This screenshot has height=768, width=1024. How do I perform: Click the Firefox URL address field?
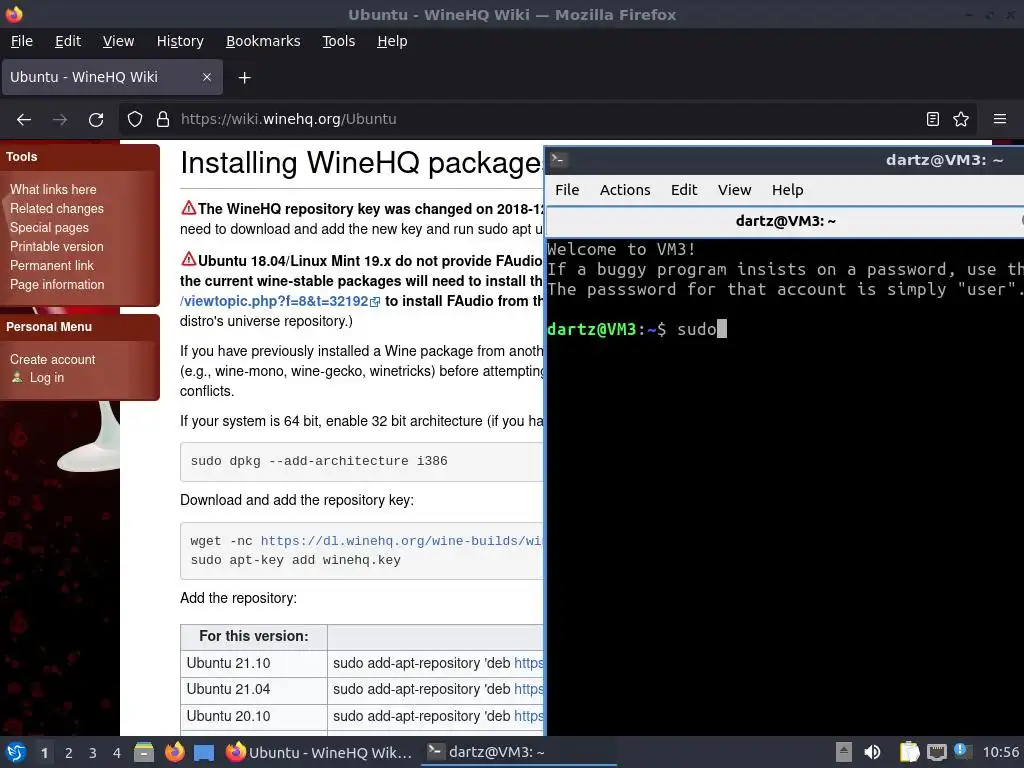(547, 119)
